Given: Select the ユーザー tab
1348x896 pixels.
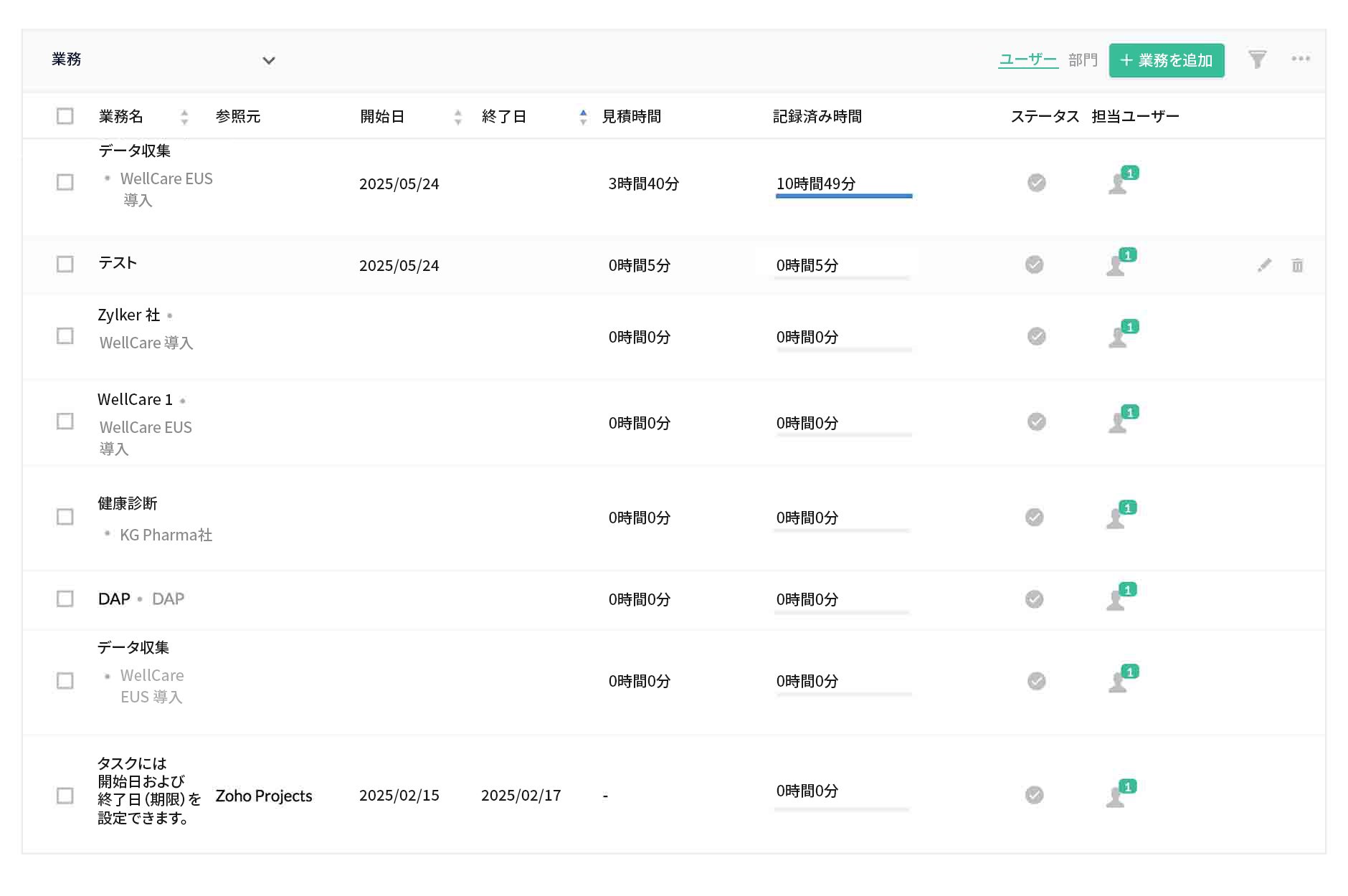Looking at the screenshot, I should [1027, 59].
